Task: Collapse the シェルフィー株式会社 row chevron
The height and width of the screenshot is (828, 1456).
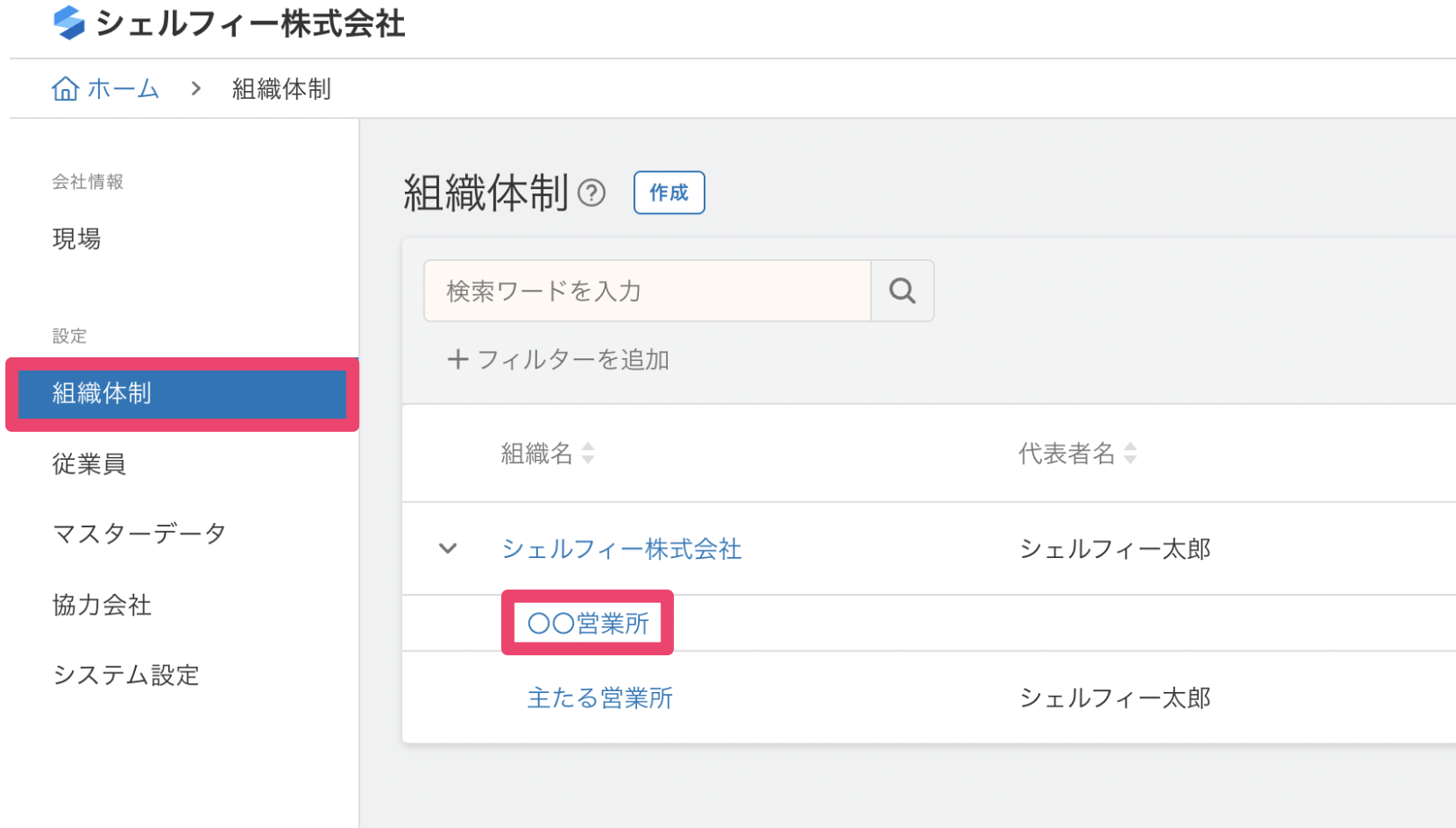Action: [447, 548]
